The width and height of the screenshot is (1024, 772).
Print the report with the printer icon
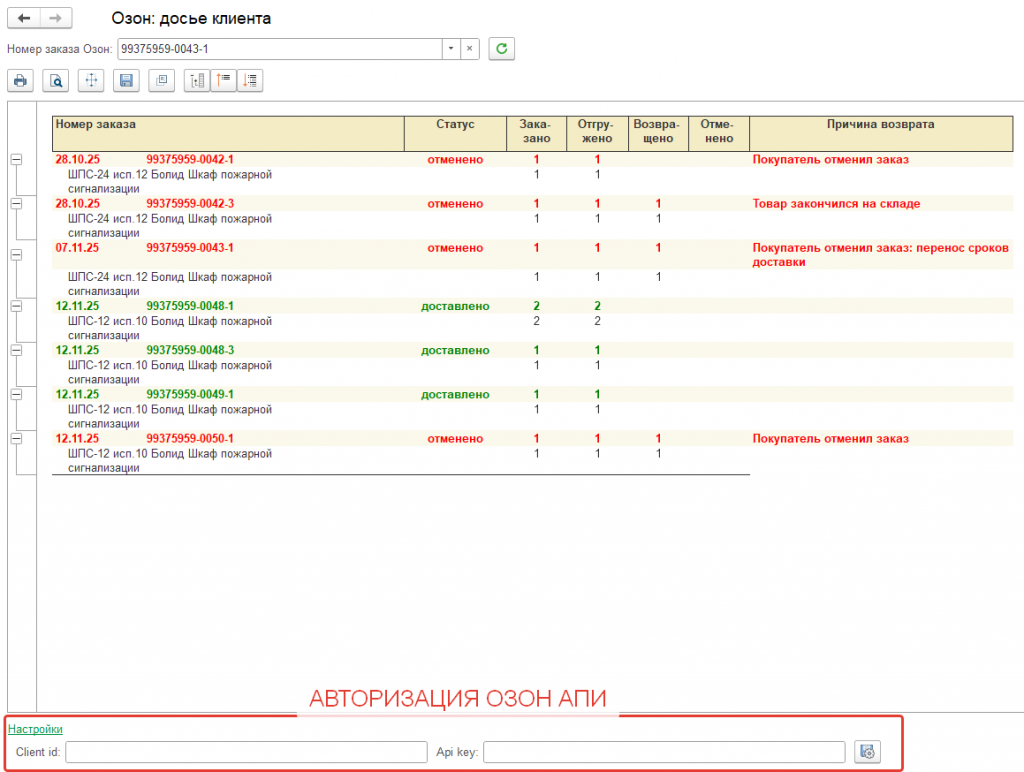(20, 81)
